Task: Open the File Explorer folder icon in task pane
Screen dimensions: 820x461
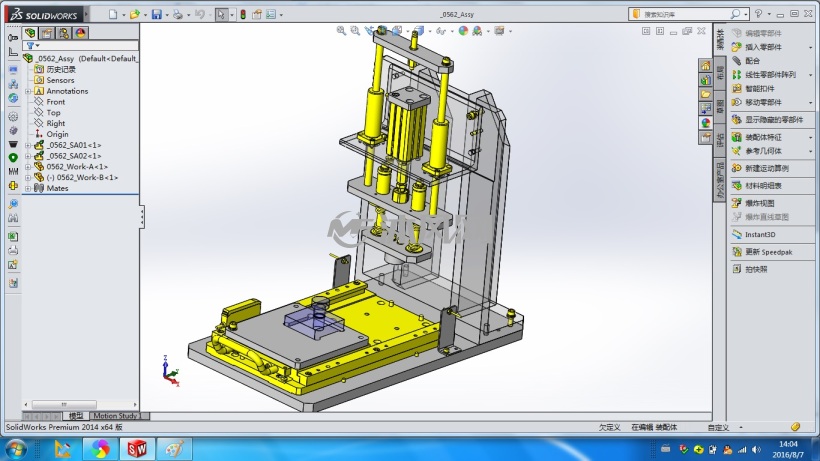Action: coord(706,94)
